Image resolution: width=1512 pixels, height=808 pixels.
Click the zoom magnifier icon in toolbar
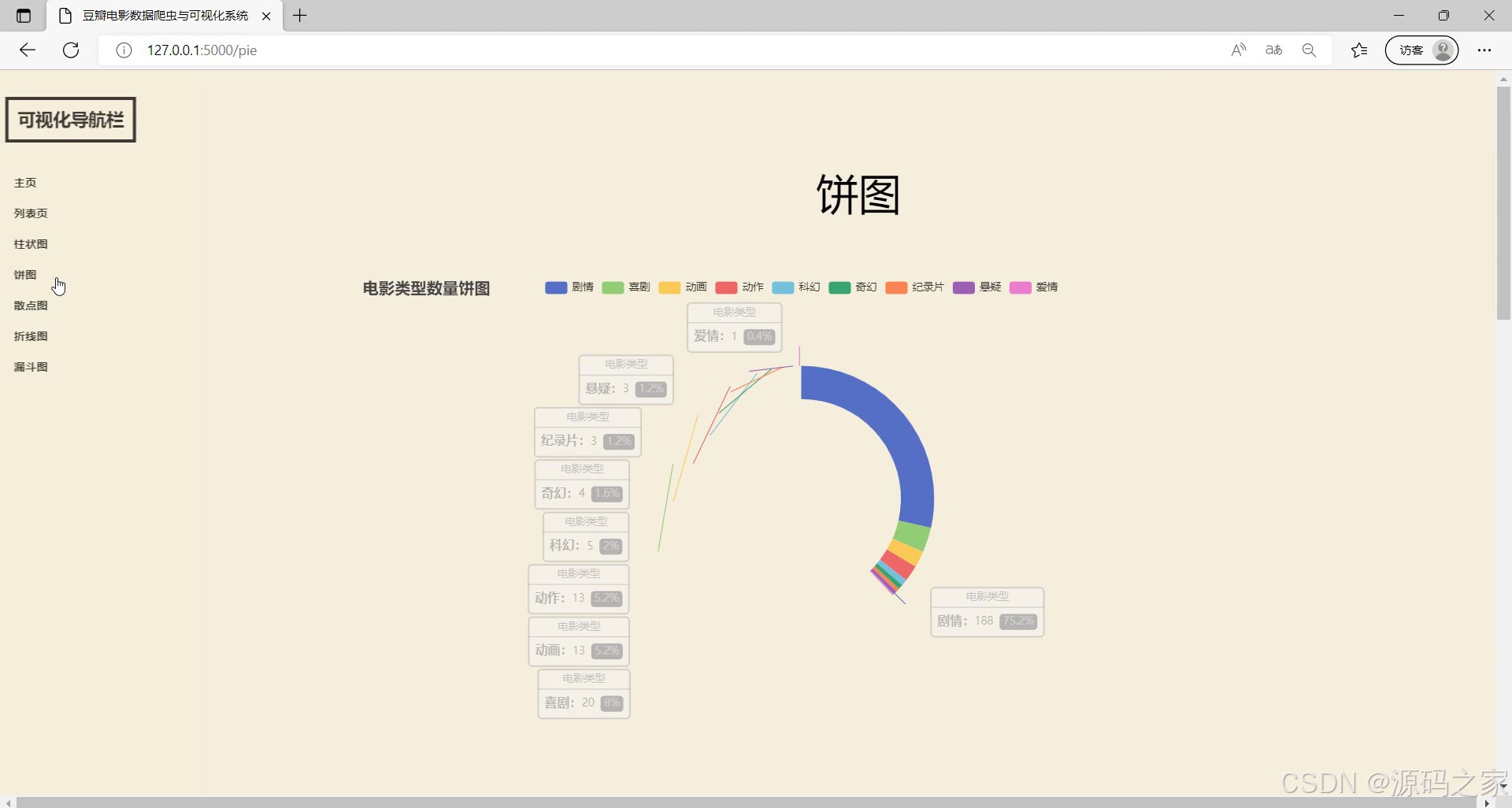click(x=1310, y=50)
